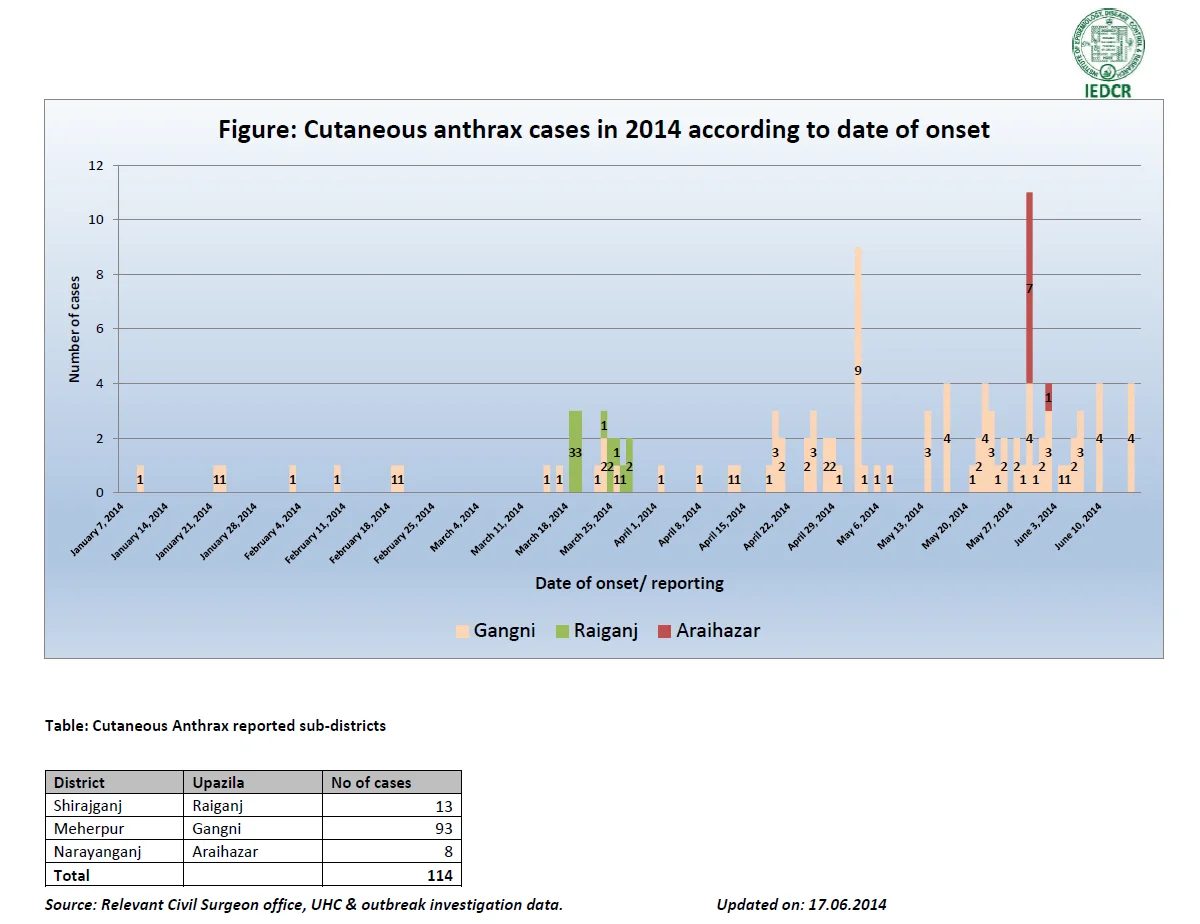Select the red Araihazar bar segment labeled 7

click(x=1029, y=288)
